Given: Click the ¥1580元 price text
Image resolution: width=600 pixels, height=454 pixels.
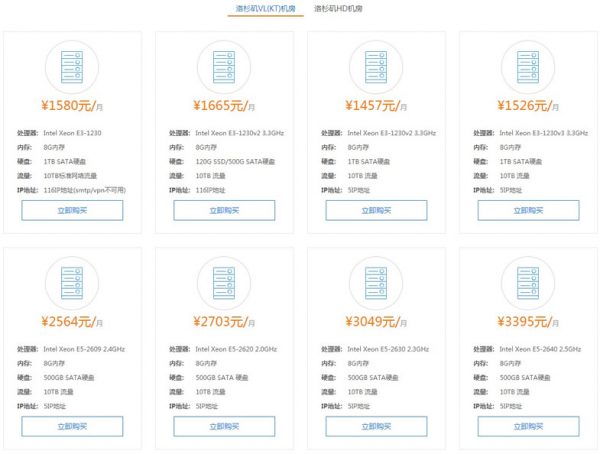Looking at the screenshot, I should pos(67,105).
